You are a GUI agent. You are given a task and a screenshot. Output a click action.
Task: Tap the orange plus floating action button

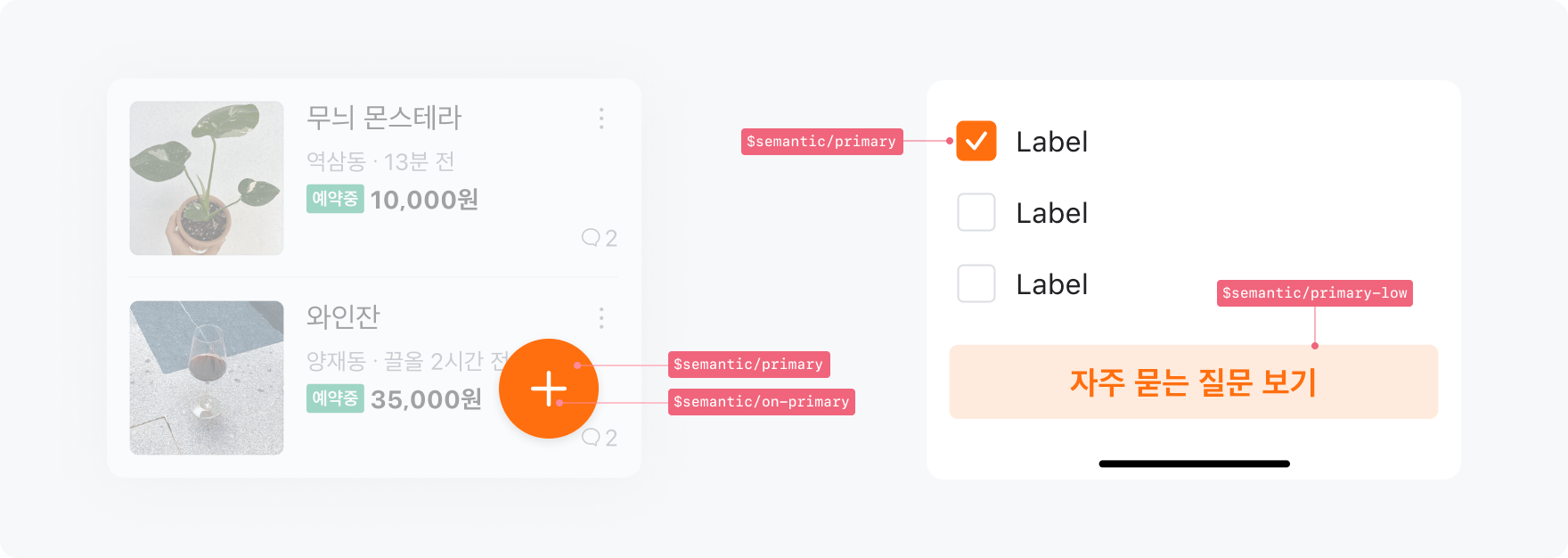click(549, 389)
